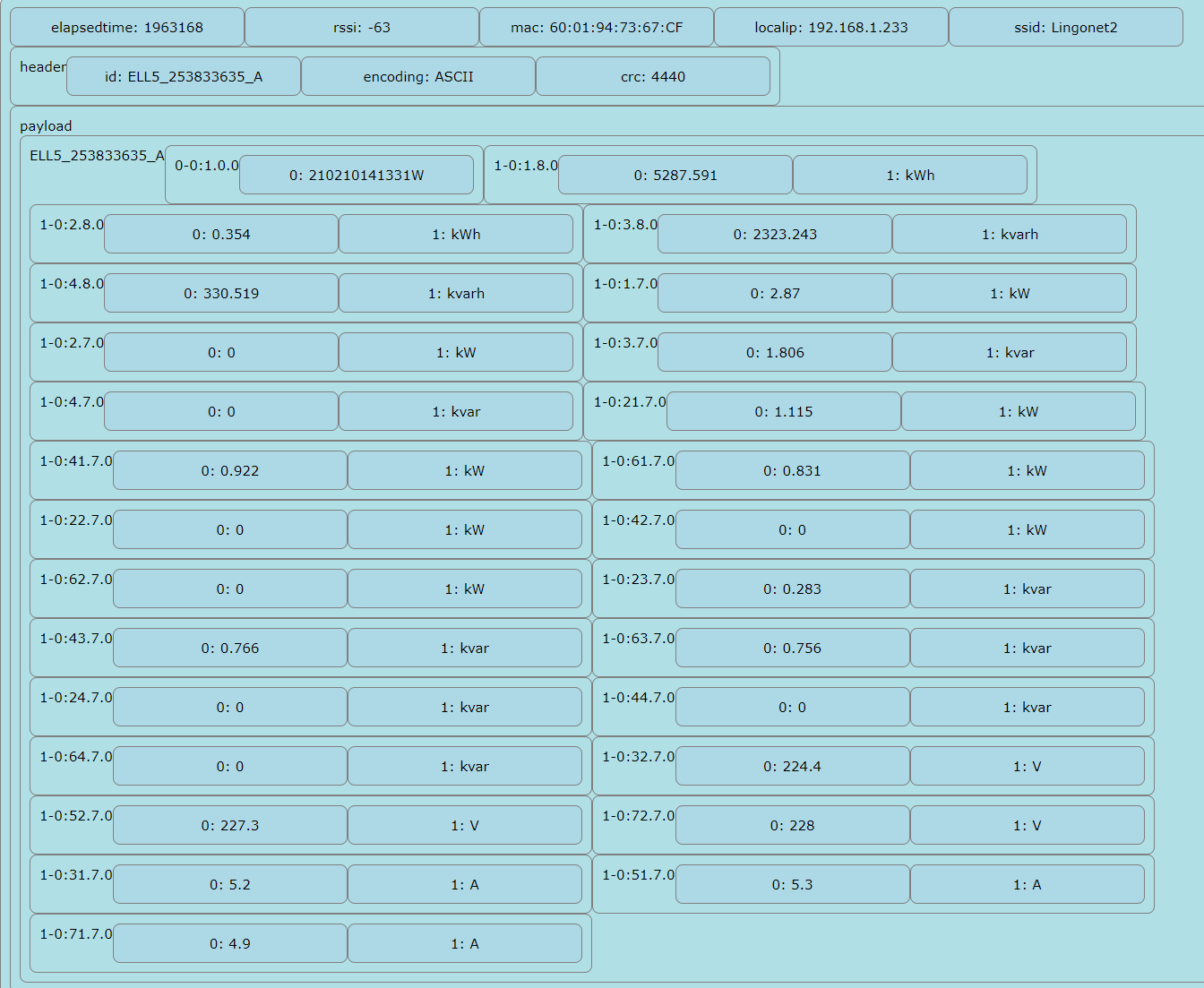Click the 0-0:1.0.0 OBIS code label
This screenshot has width=1204, height=988.
click(x=207, y=165)
